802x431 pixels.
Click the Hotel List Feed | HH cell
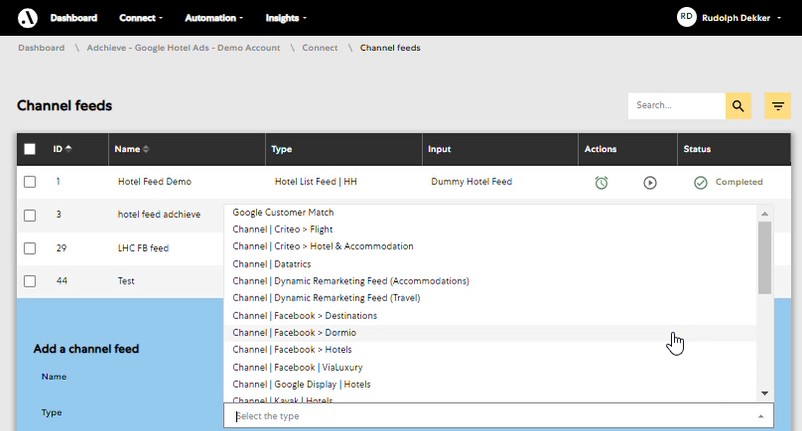(316, 182)
